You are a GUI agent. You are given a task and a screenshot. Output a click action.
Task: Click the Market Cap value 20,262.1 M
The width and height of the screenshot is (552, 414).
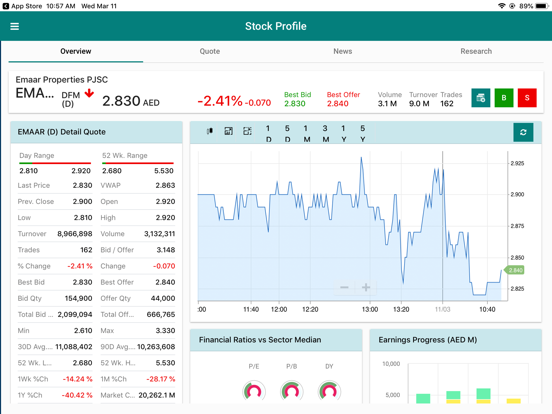pyautogui.click(x=157, y=395)
